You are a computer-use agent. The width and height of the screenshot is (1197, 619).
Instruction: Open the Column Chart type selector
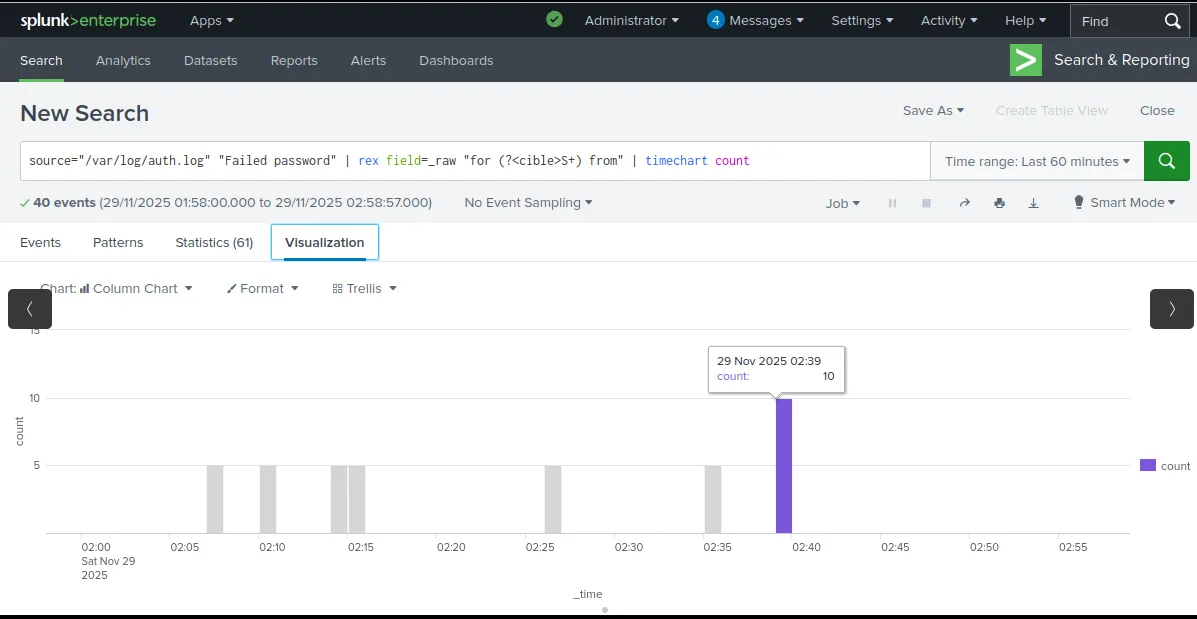pos(136,289)
